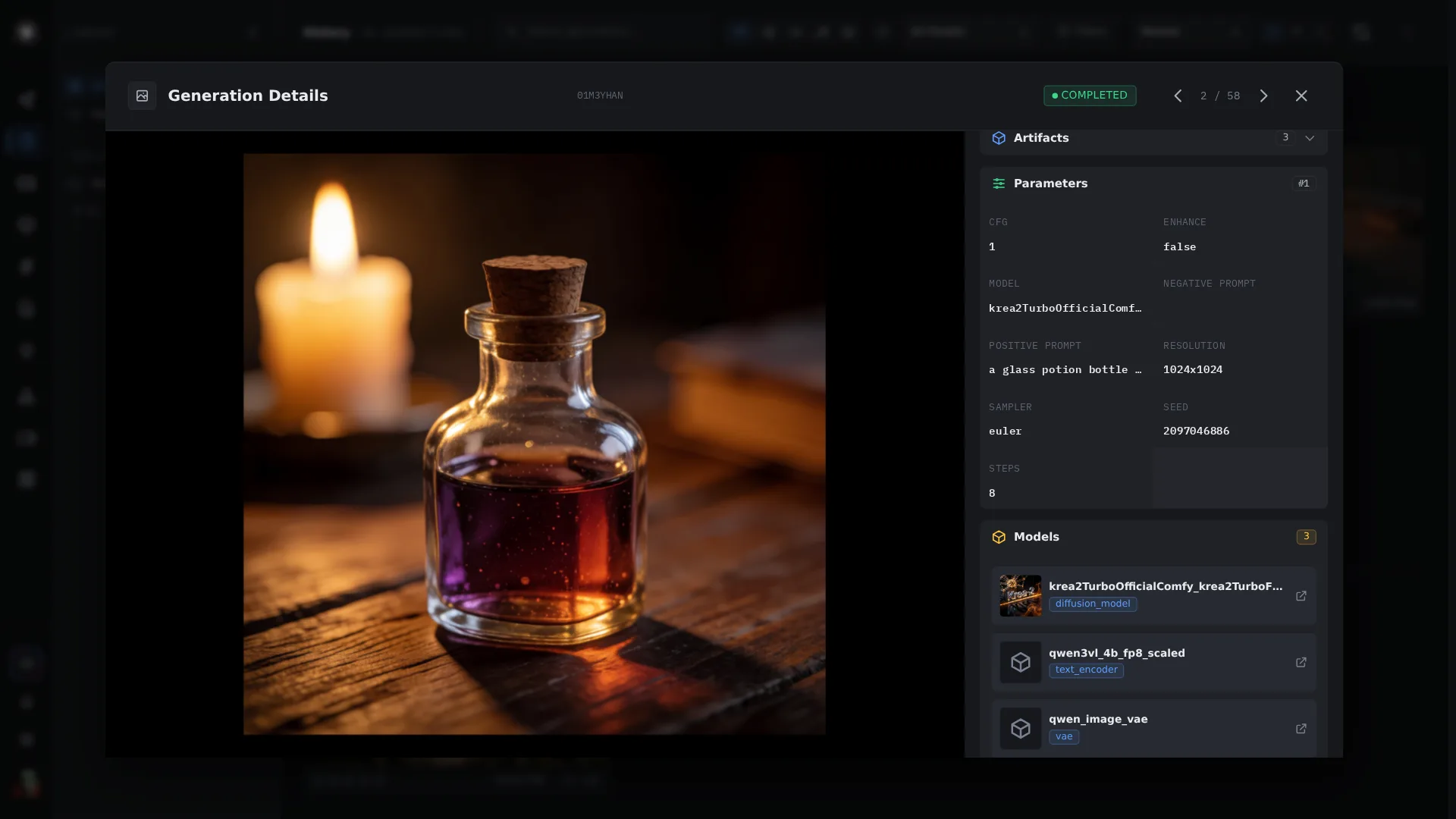Go to the previous generation

pyautogui.click(x=1178, y=96)
